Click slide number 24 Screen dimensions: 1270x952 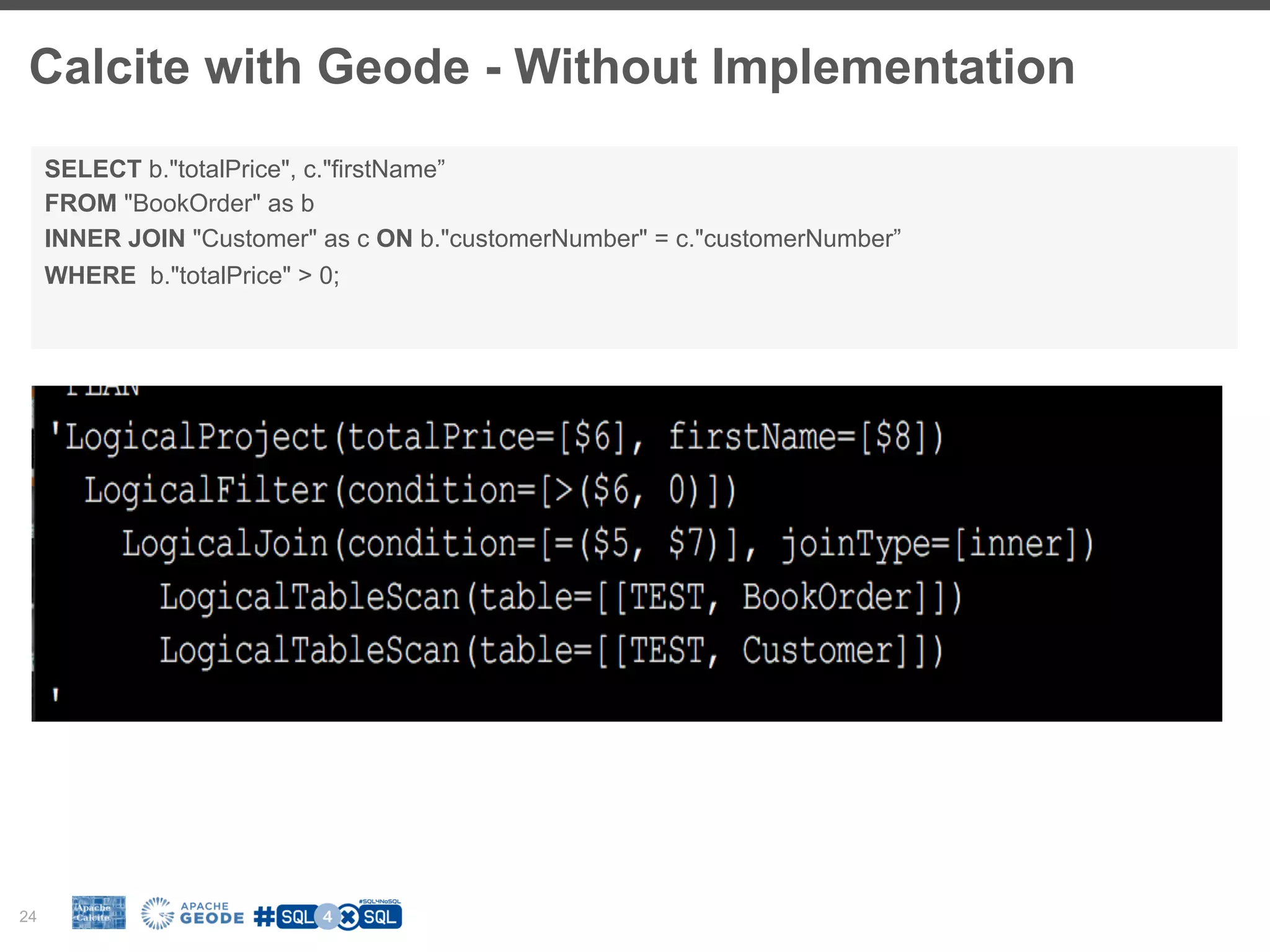28,916
